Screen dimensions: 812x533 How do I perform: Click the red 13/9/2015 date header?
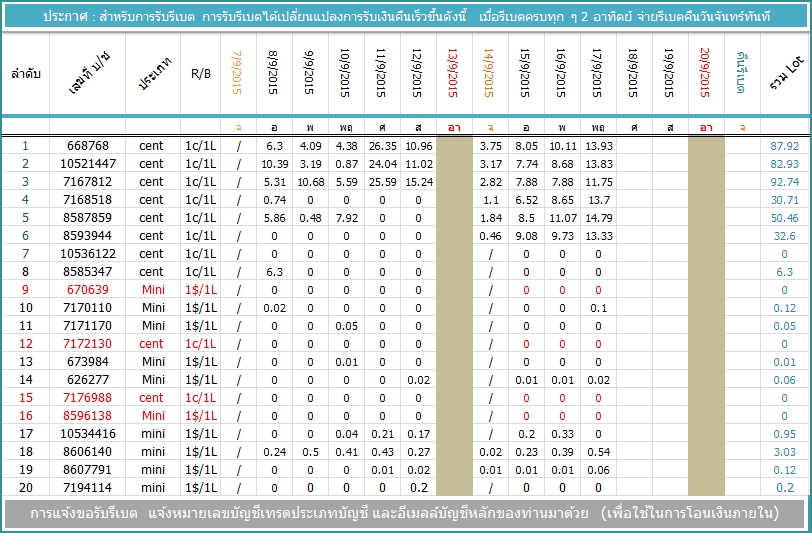tap(453, 73)
